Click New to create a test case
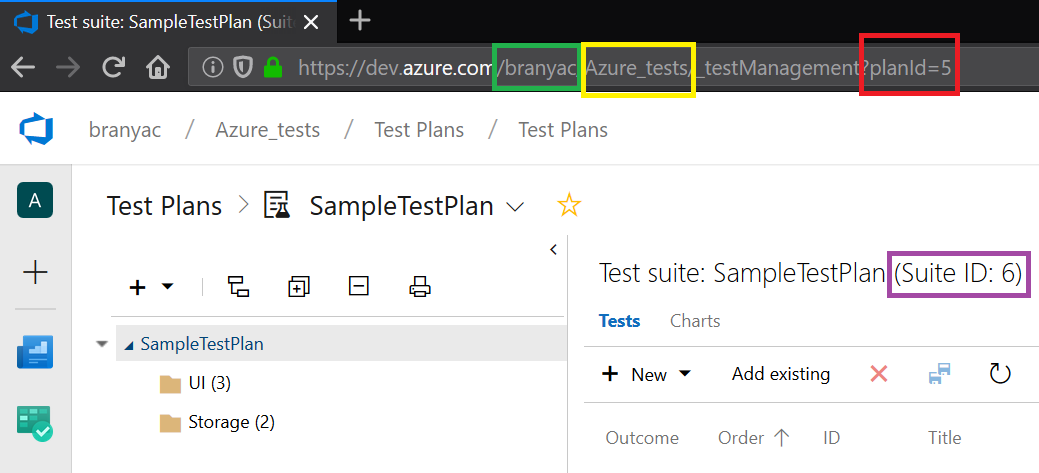This screenshot has height=473, width=1039. click(634, 374)
